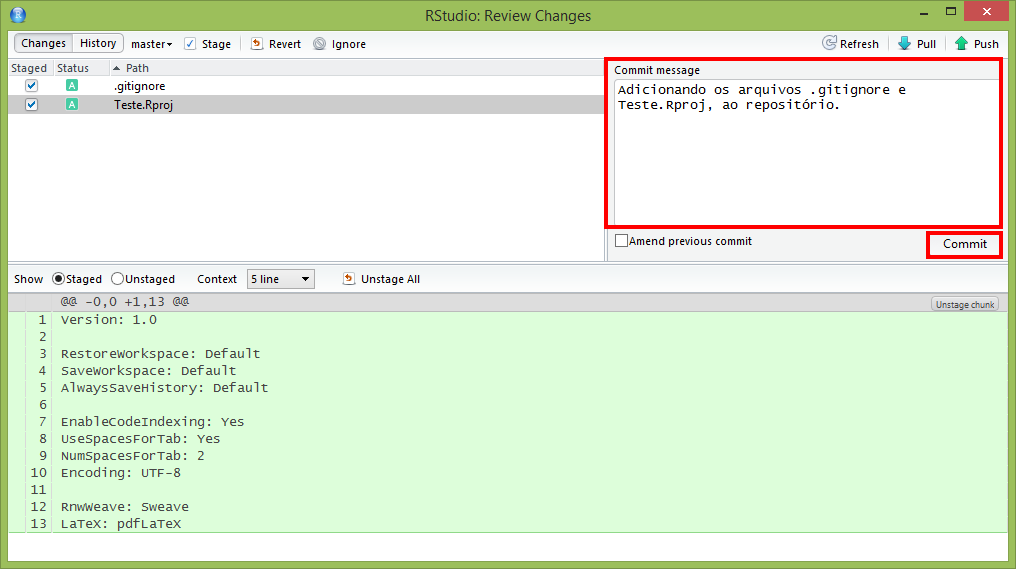Screen dimensions: 1016x569
Task: Click Added status icon for Teste.Rproj
Action: pyautogui.click(x=72, y=104)
